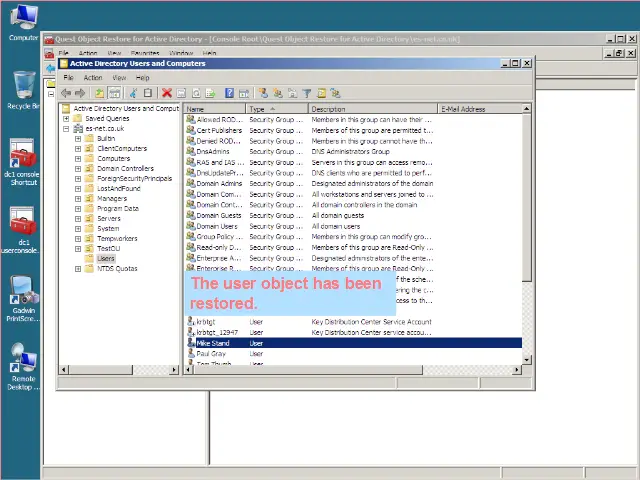
Task: Click the Cut scissors toolbar icon
Action: click(133, 93)
